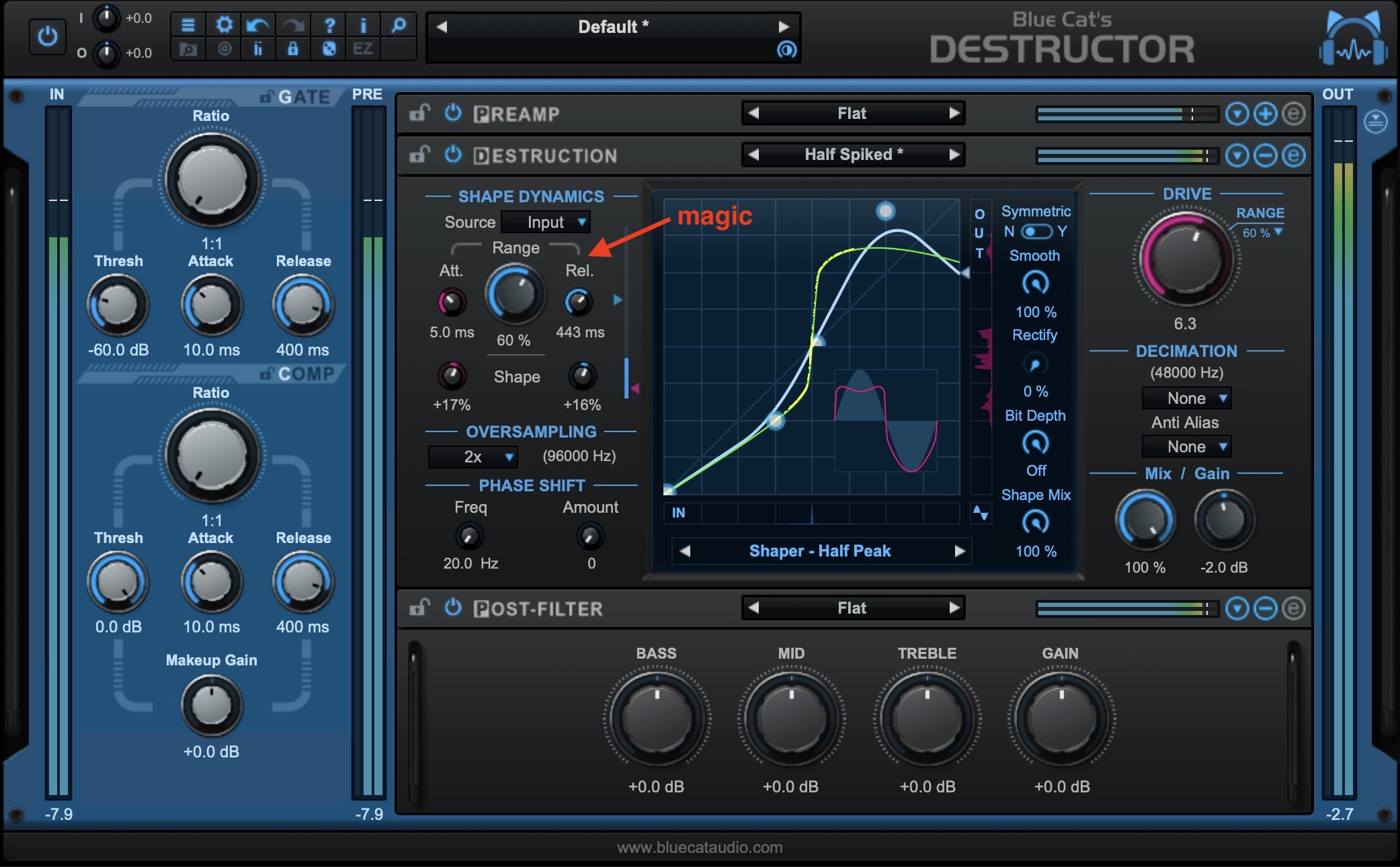
Task: Toggle the PREAMP power button
Action: click(454, 113)
